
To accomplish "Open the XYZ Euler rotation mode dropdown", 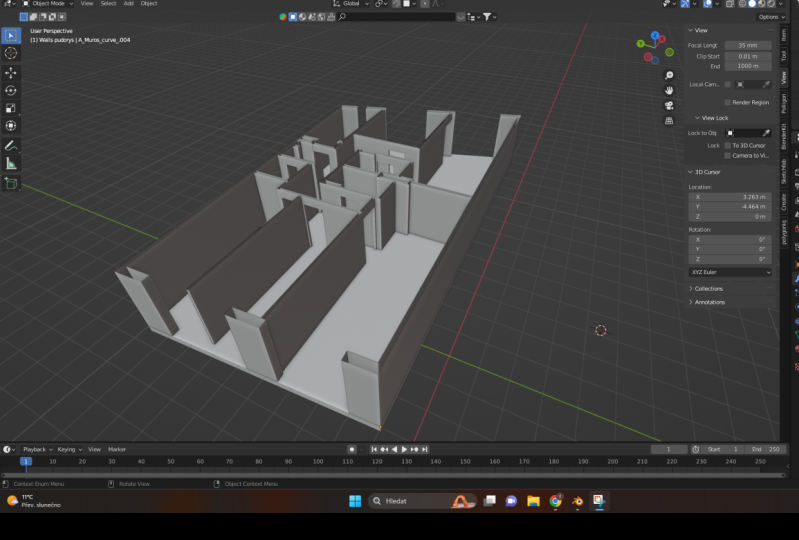I will [730, 272].
